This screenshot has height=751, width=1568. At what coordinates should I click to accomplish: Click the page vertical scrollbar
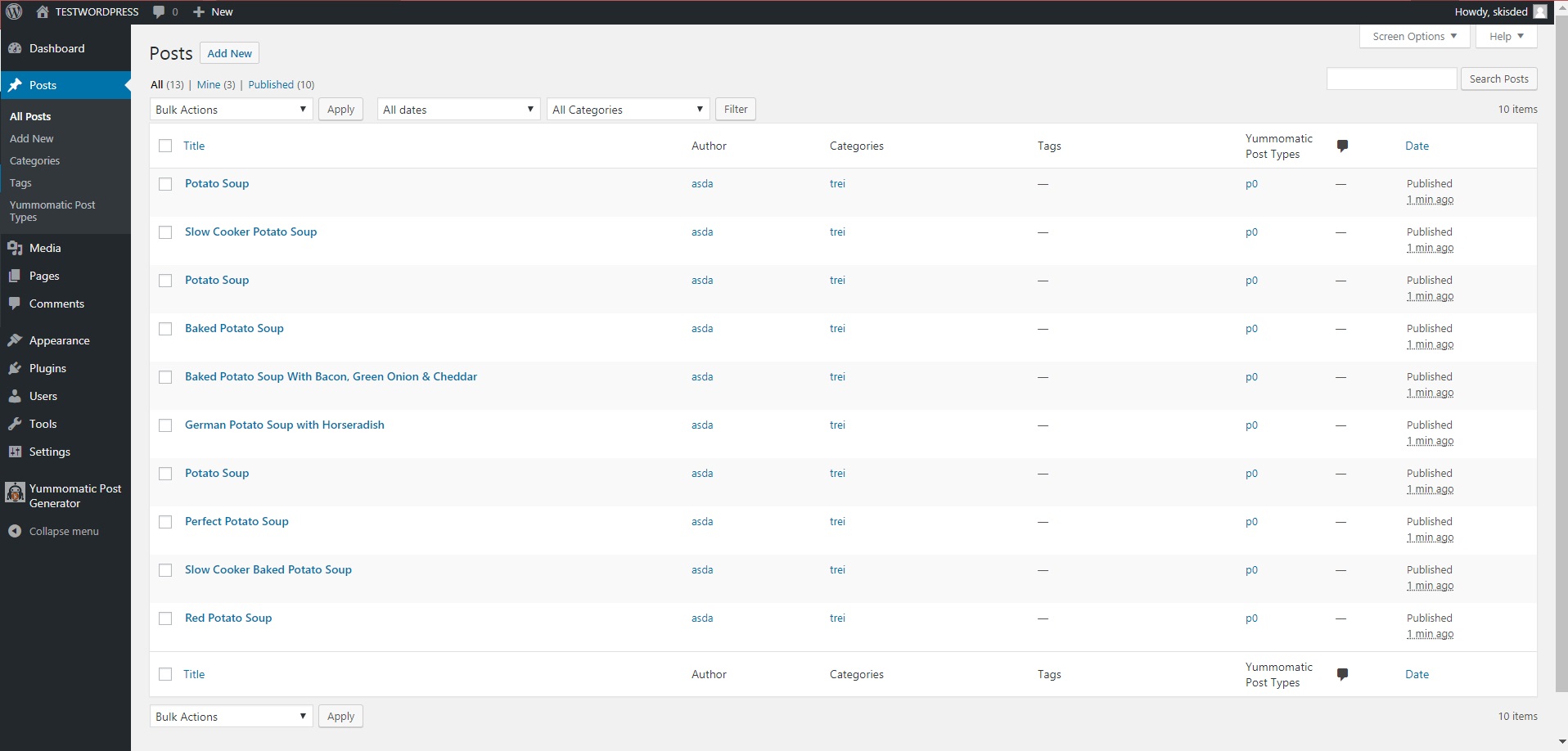click(1561, 352)
